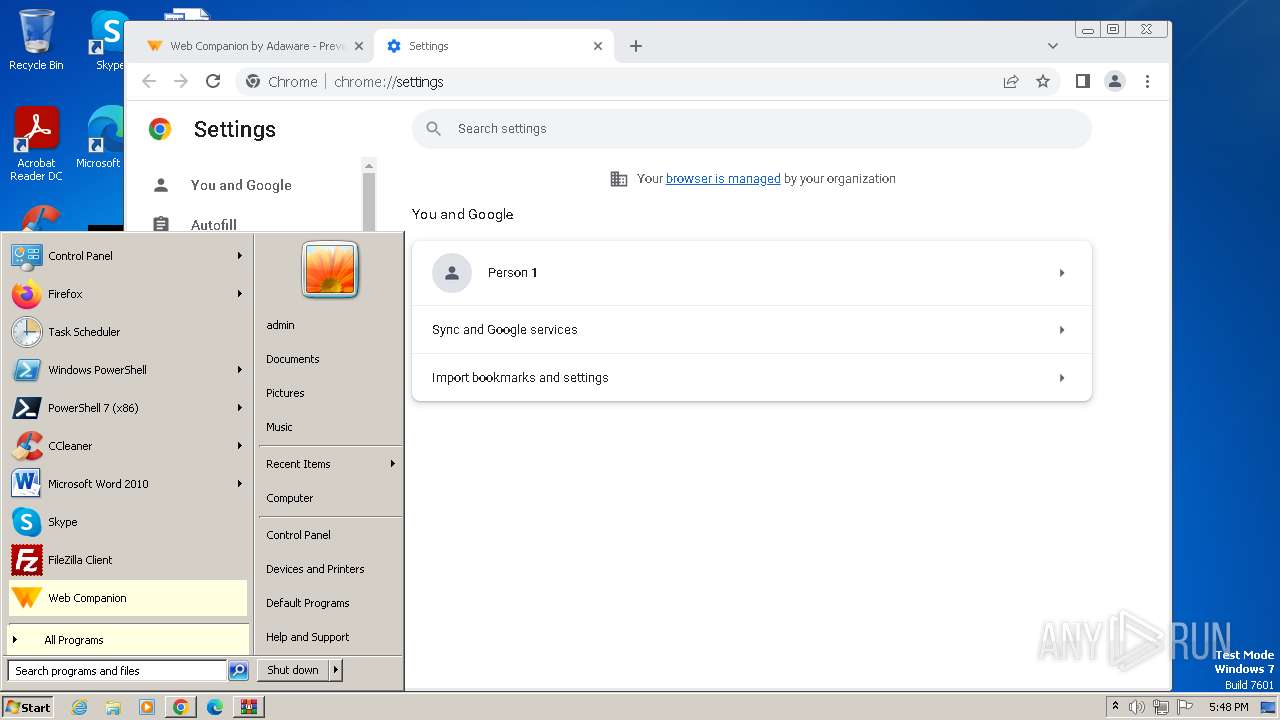
Task: Select the Settings tab
Action: 493,46
